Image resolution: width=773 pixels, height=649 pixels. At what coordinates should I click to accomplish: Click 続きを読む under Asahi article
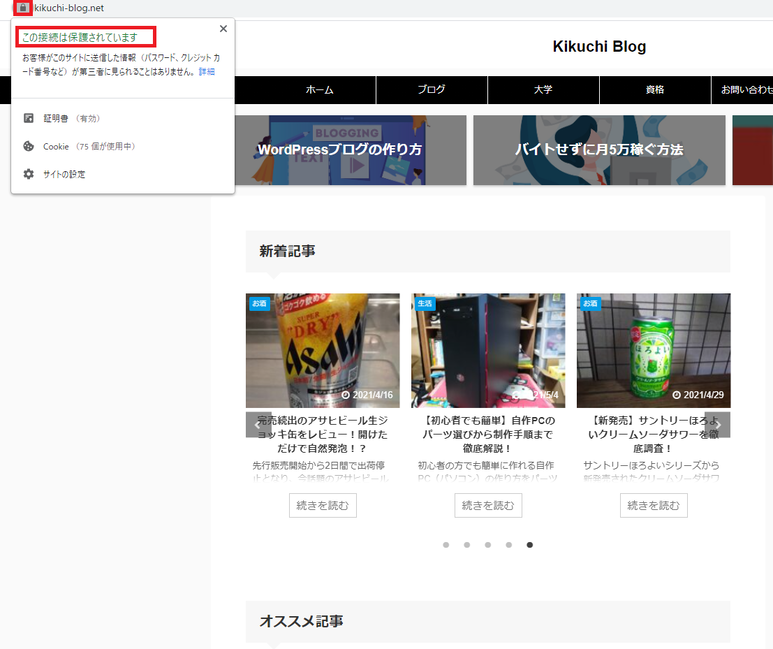coord(323,505)
